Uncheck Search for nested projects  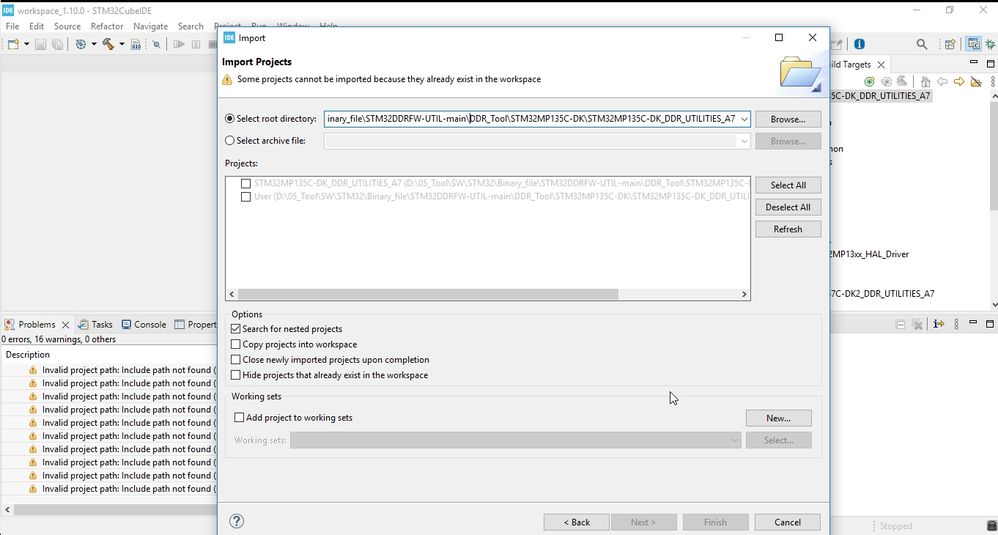235,329
